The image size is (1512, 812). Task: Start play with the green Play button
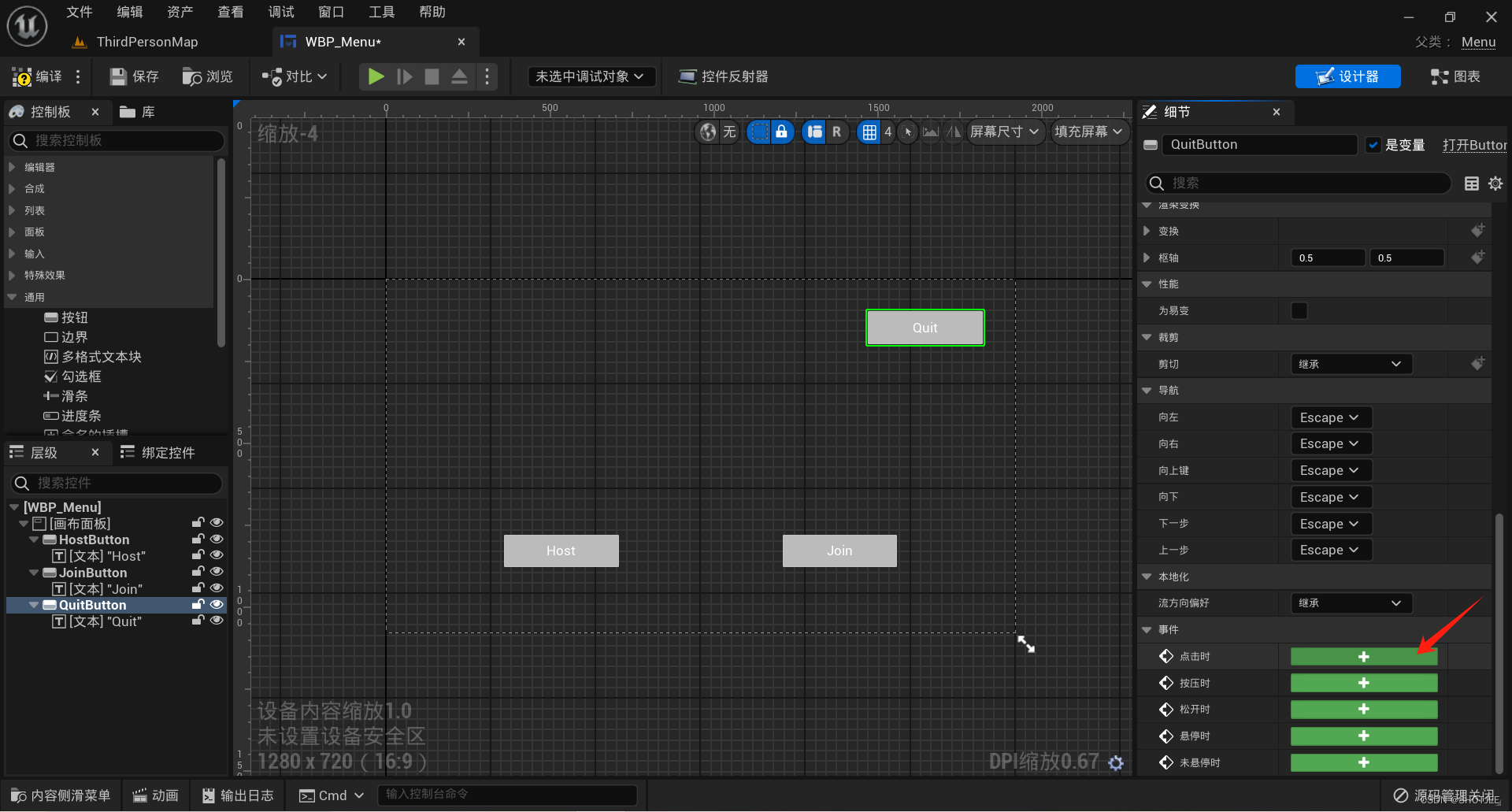coord(376,76)
